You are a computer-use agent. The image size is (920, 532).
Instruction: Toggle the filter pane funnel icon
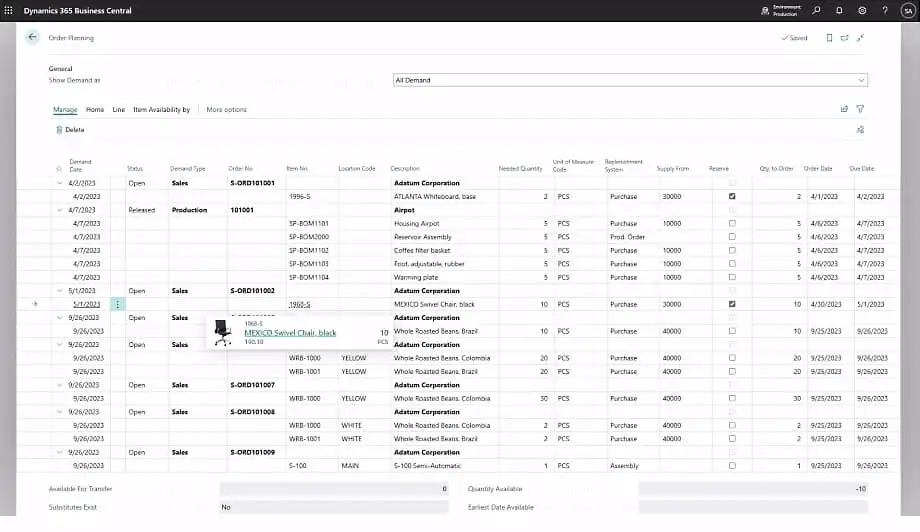860,109
